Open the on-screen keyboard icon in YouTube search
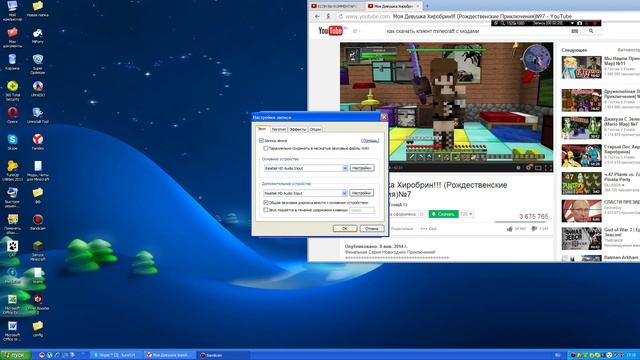 coord(575,31)
